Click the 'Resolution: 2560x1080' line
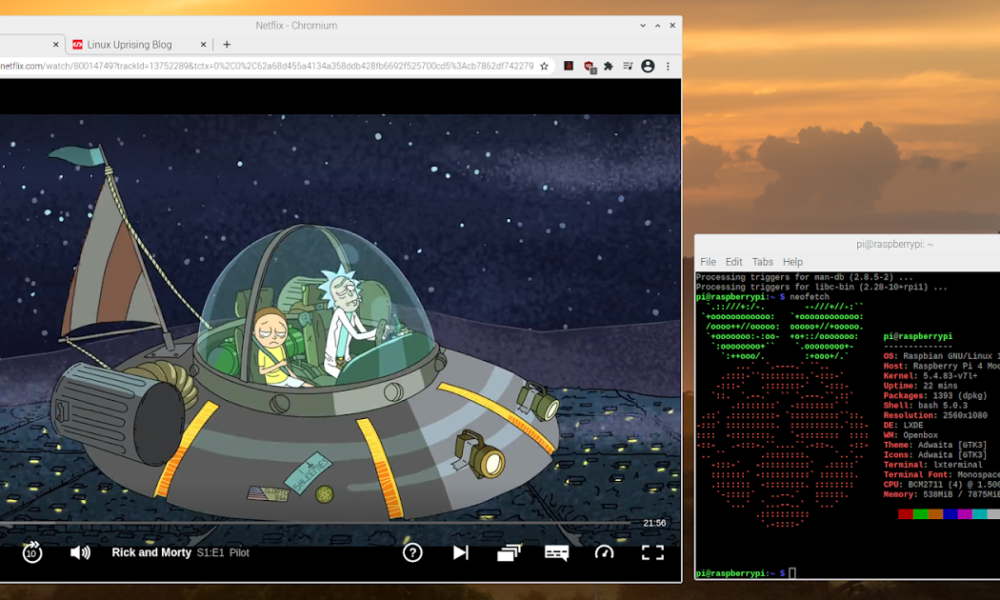Viewport: 1000px width, 600px height. 934,415
